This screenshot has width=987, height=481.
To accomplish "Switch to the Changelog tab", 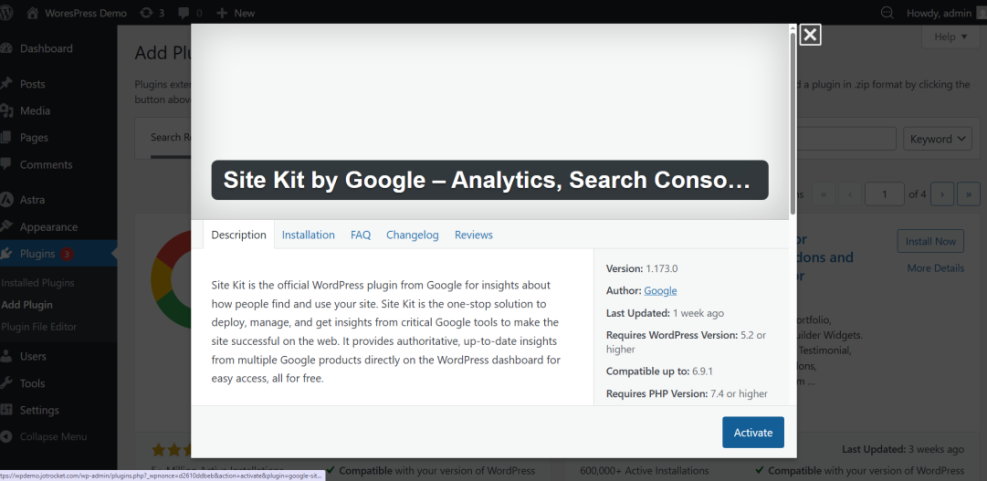I will 412,235.
